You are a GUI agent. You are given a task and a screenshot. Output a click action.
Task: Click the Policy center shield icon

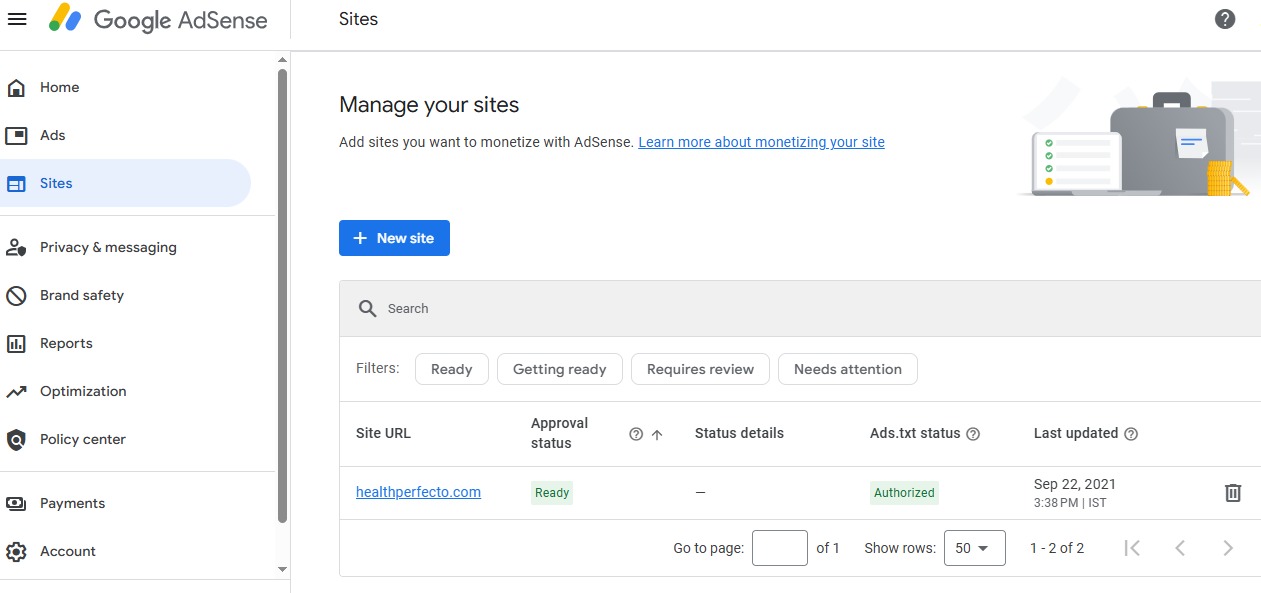[x=16, y=440]
